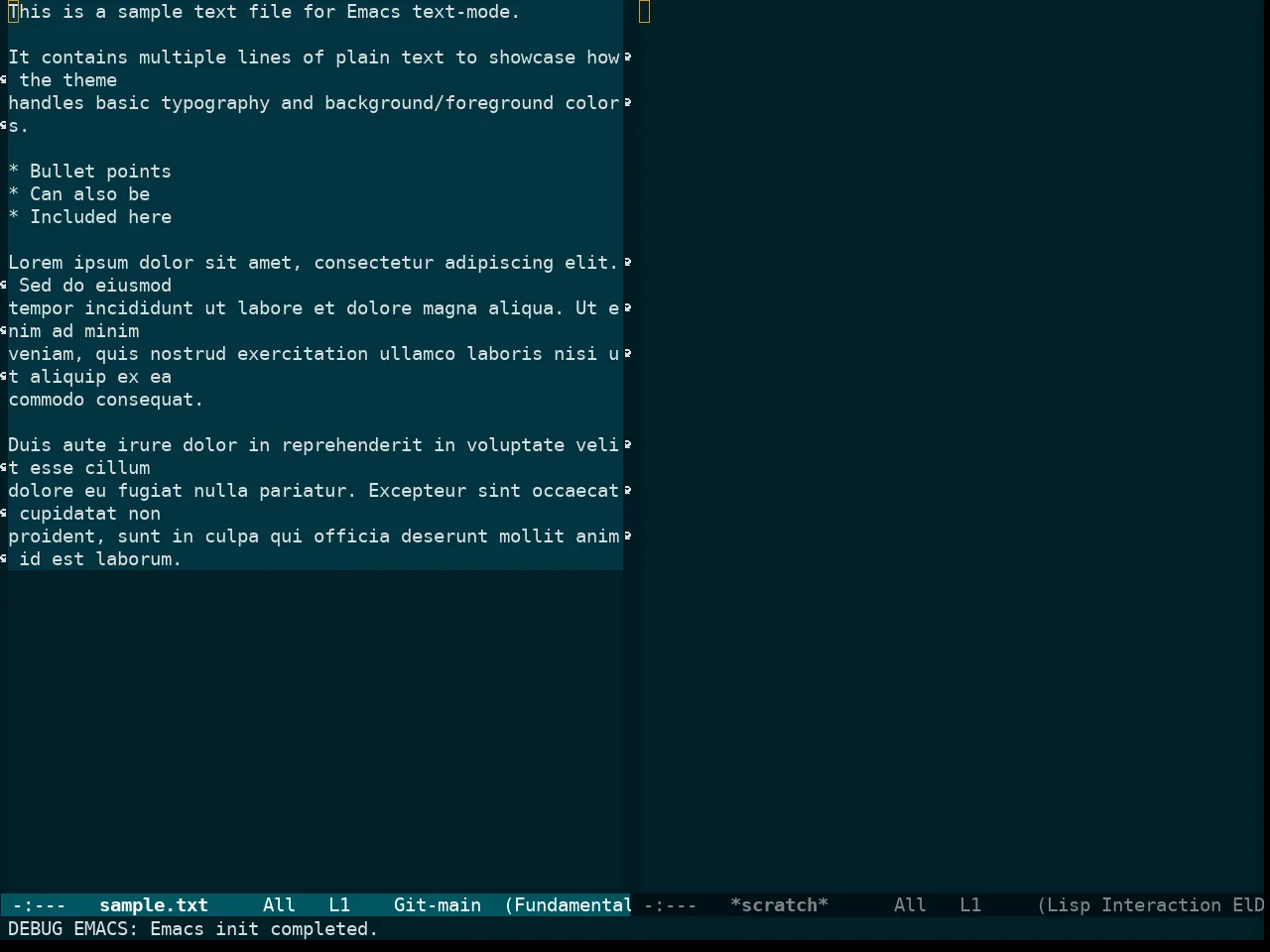Click the echo area message 'Emacs init completed.'
The height and width of the screenshot is (952, 1270).
tap(264, 929)
